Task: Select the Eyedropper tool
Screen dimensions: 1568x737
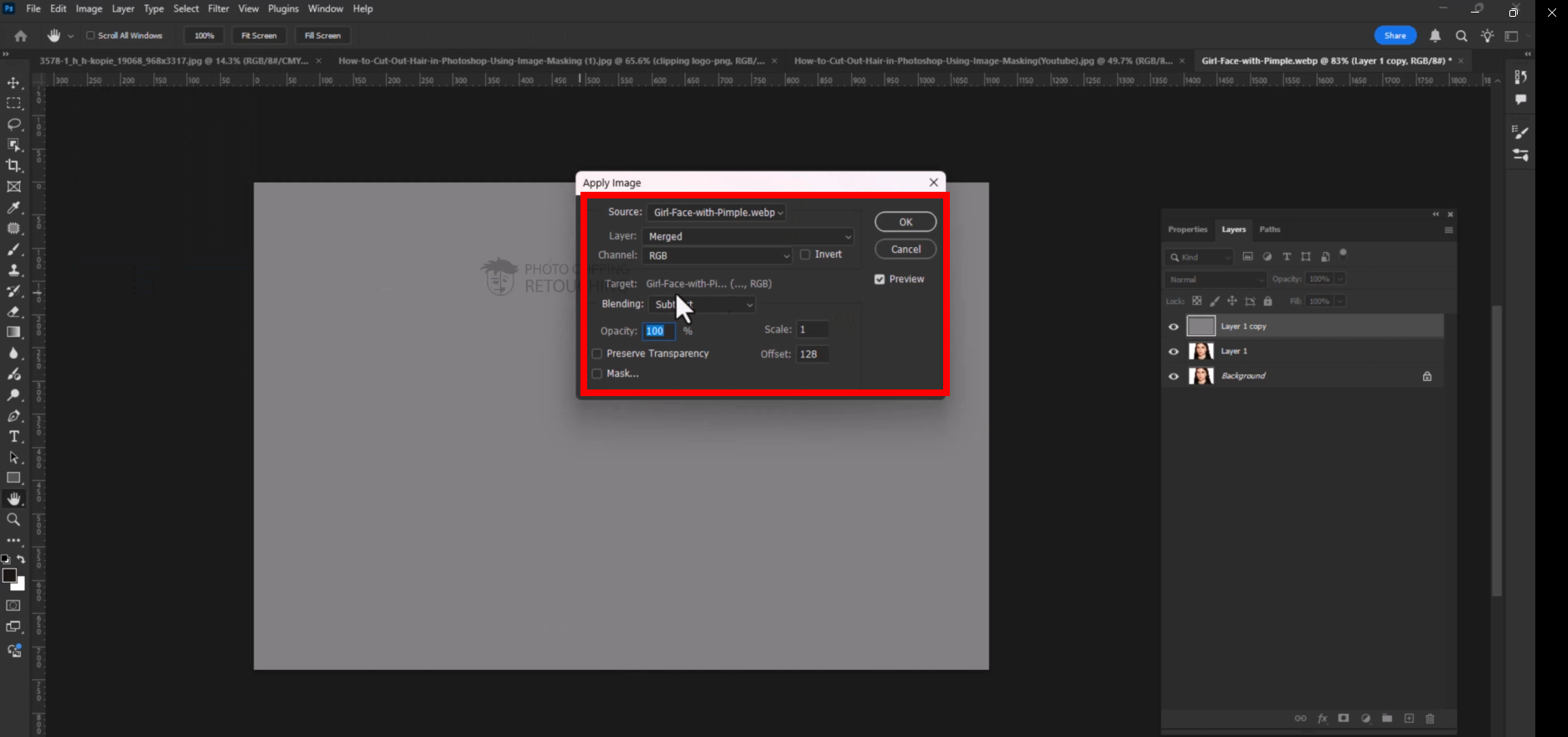Action: (x=13, y=208)
